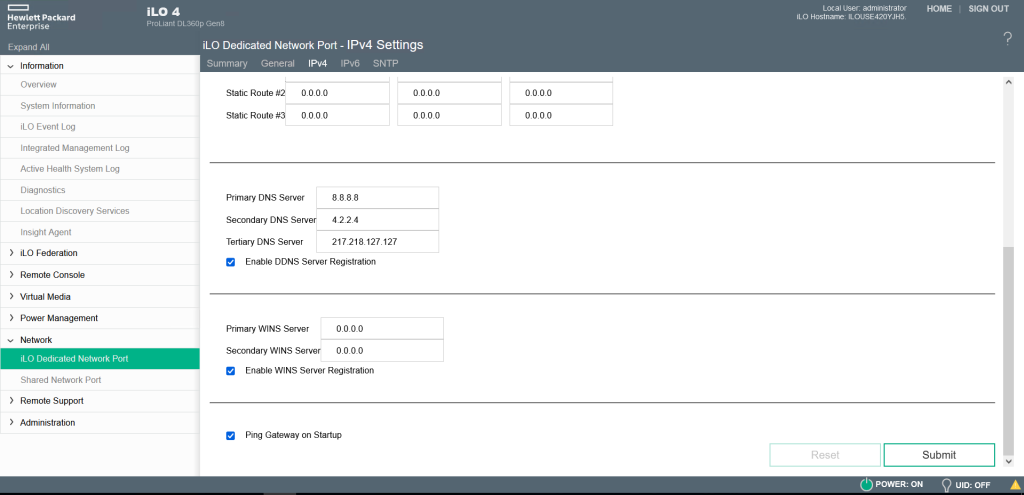Open Insight Agent page
Viewport: 1024px width, 495px height.
[100, 232]
